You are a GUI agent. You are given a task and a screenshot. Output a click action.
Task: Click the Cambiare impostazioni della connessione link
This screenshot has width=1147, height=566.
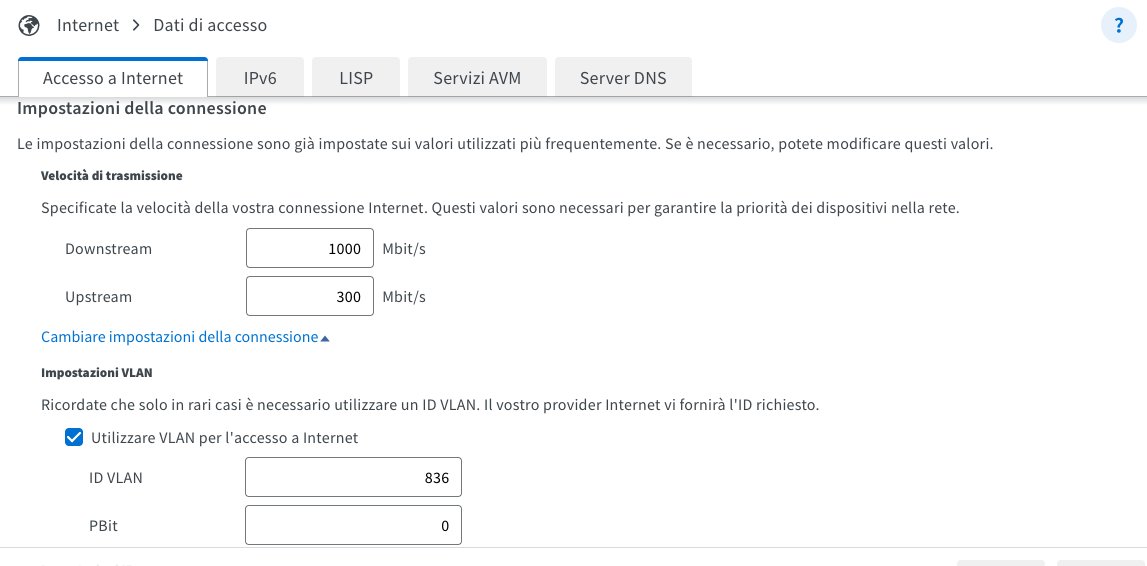(x=179, y=337)
